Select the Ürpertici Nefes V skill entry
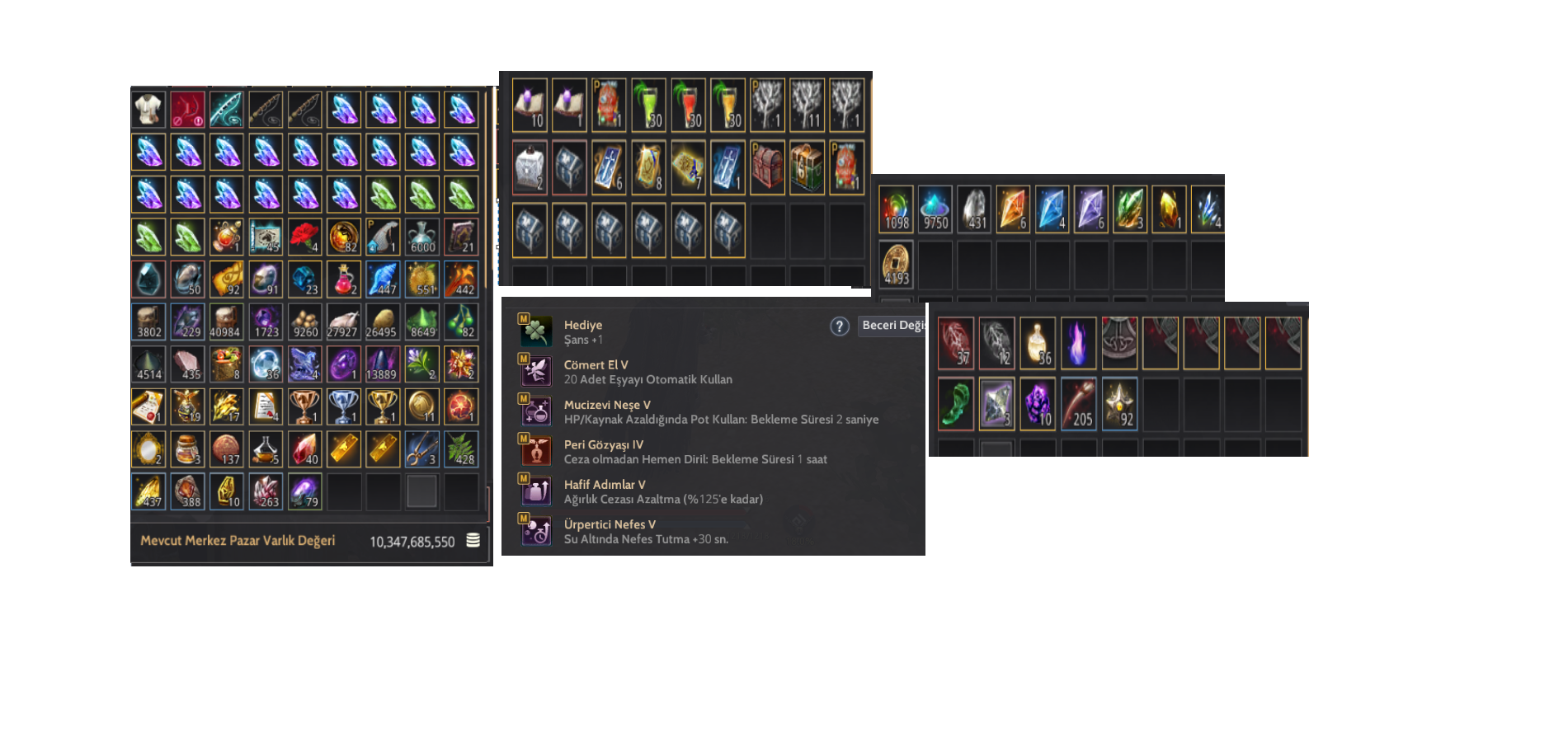The height and width of the screenshot is (742, 1568). coord(713,532)
